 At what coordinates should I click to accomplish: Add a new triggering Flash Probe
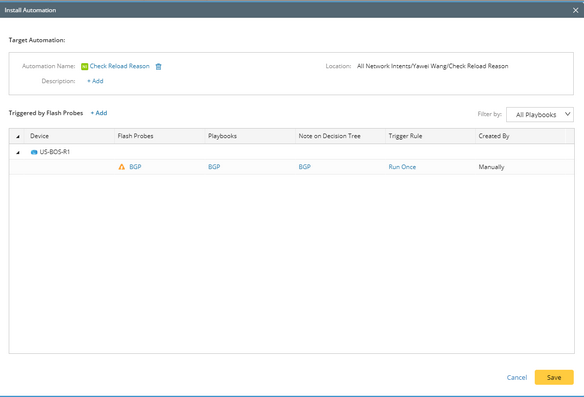pos(99,113)
